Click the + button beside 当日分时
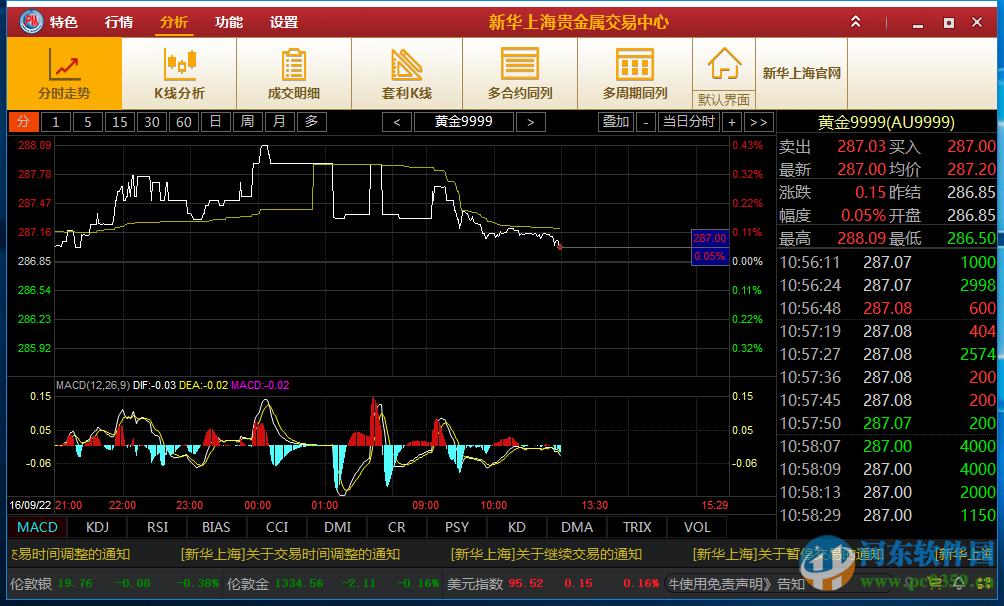1004x606 pixels. (x=734, y=121)
